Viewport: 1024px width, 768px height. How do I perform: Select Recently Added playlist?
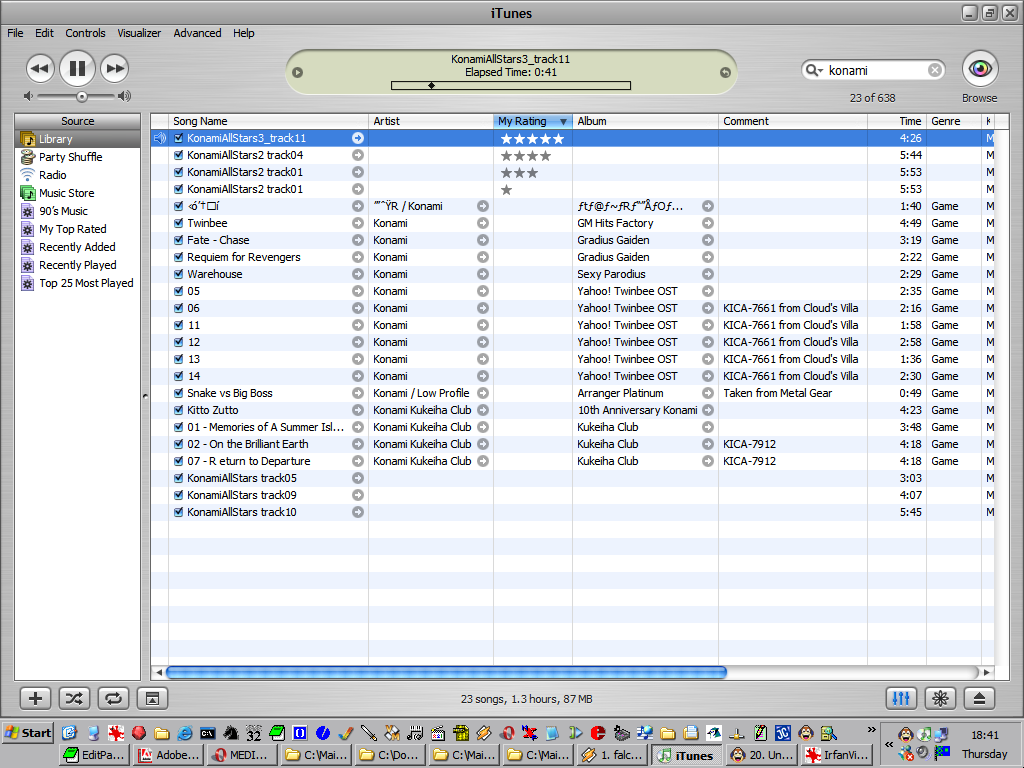tap(77, 247)
